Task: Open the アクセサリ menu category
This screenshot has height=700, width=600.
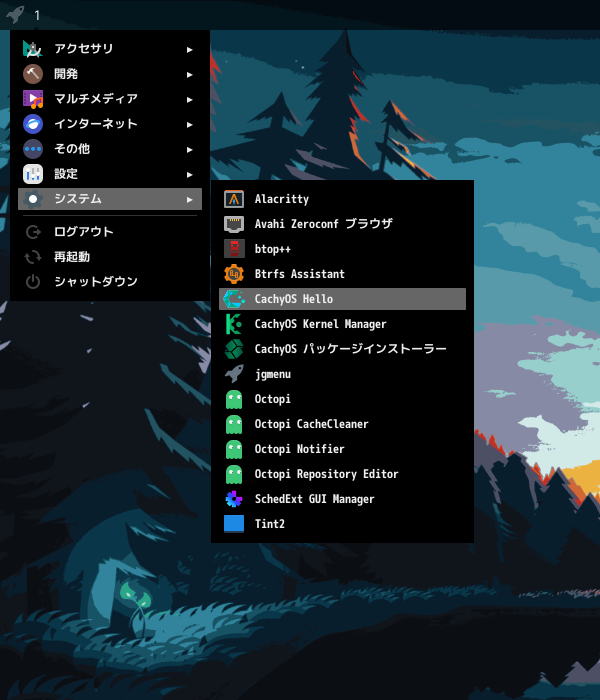Action: 110,49
